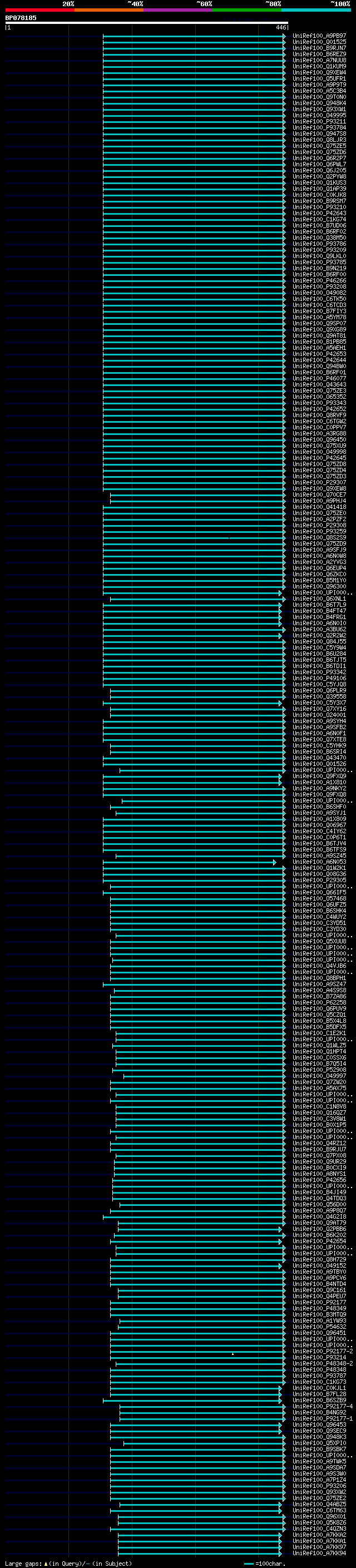Select hit label UniRef100_Q8LJR3
The image size is (356, 1568).
(x=319, y=140)
